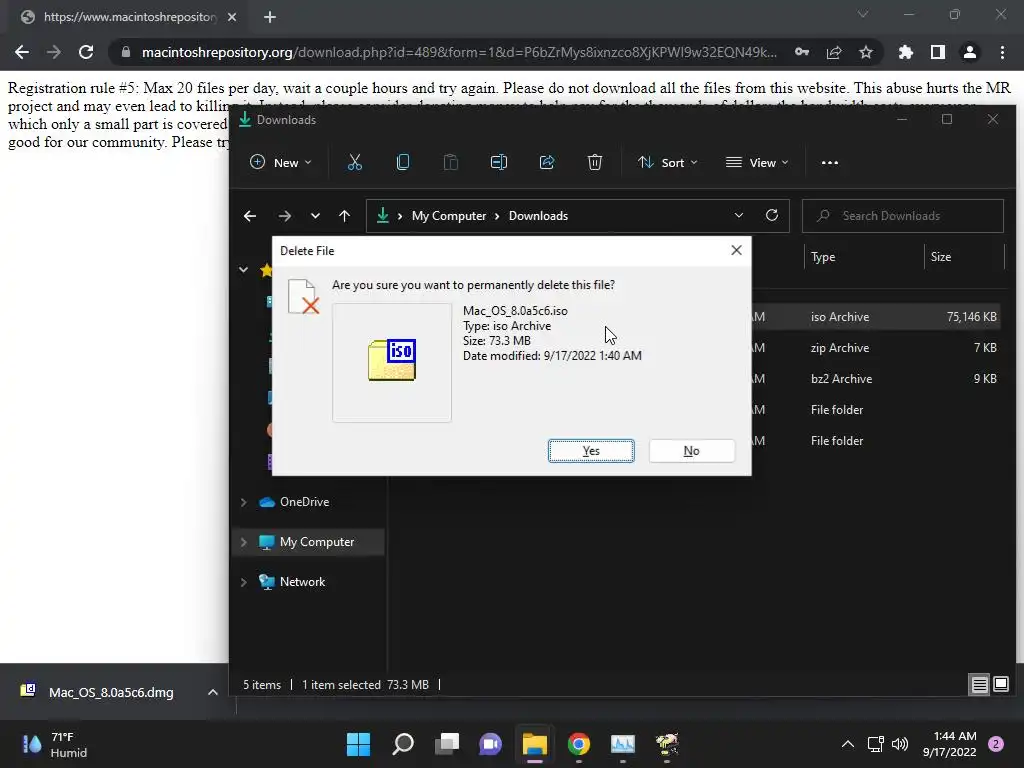Bookmark this page with star icon
This screenshot has height=768, width=1024.
click(x=866, y=52)
